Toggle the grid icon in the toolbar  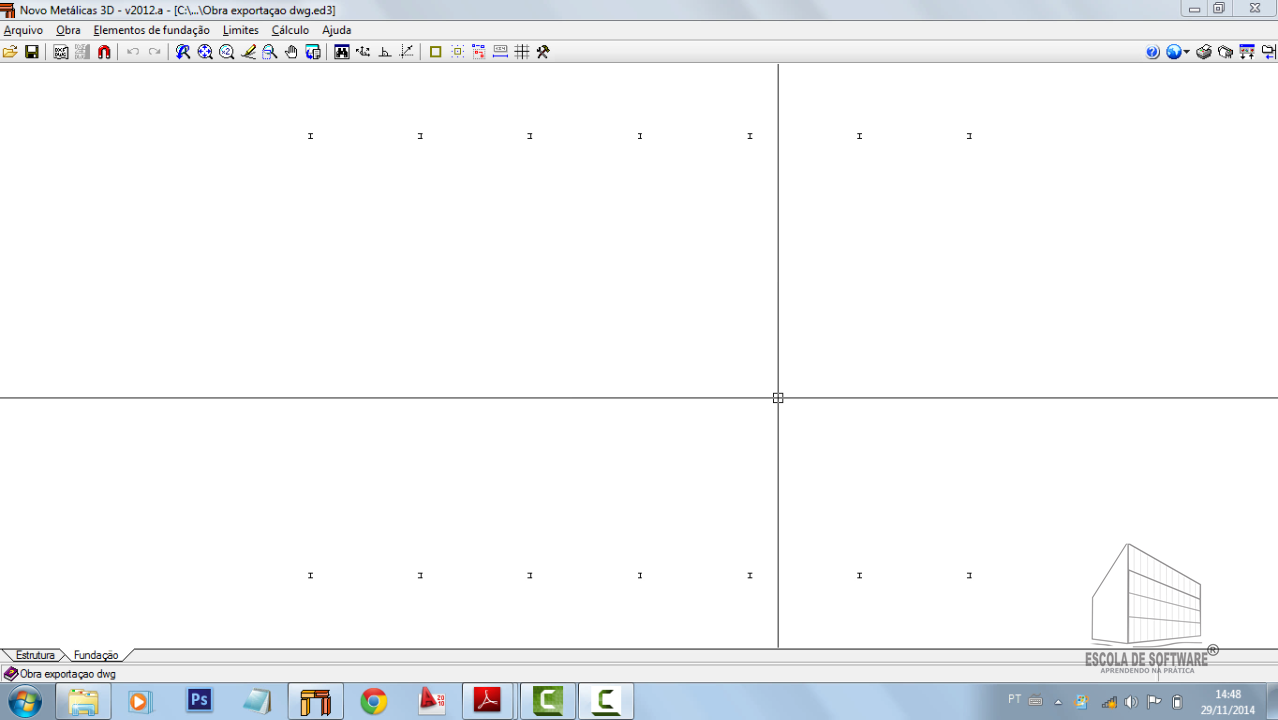522,52
